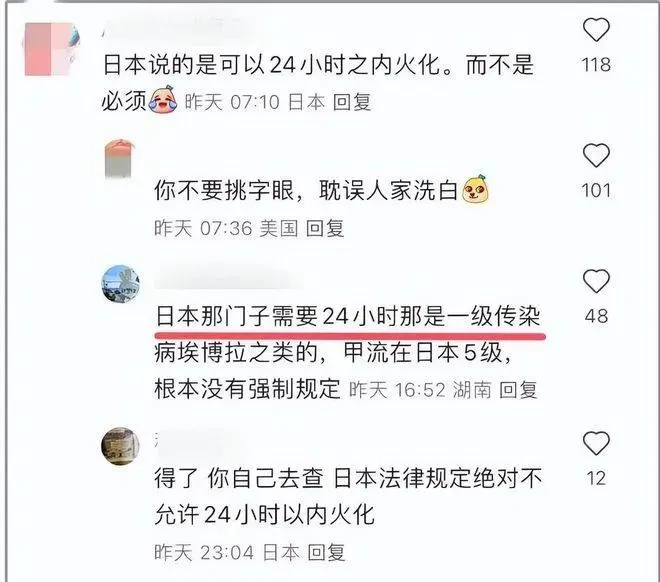Open the avatar of the reply posted from 美国
The width and height of the screenshot is (660, 582).
(120, 159)
